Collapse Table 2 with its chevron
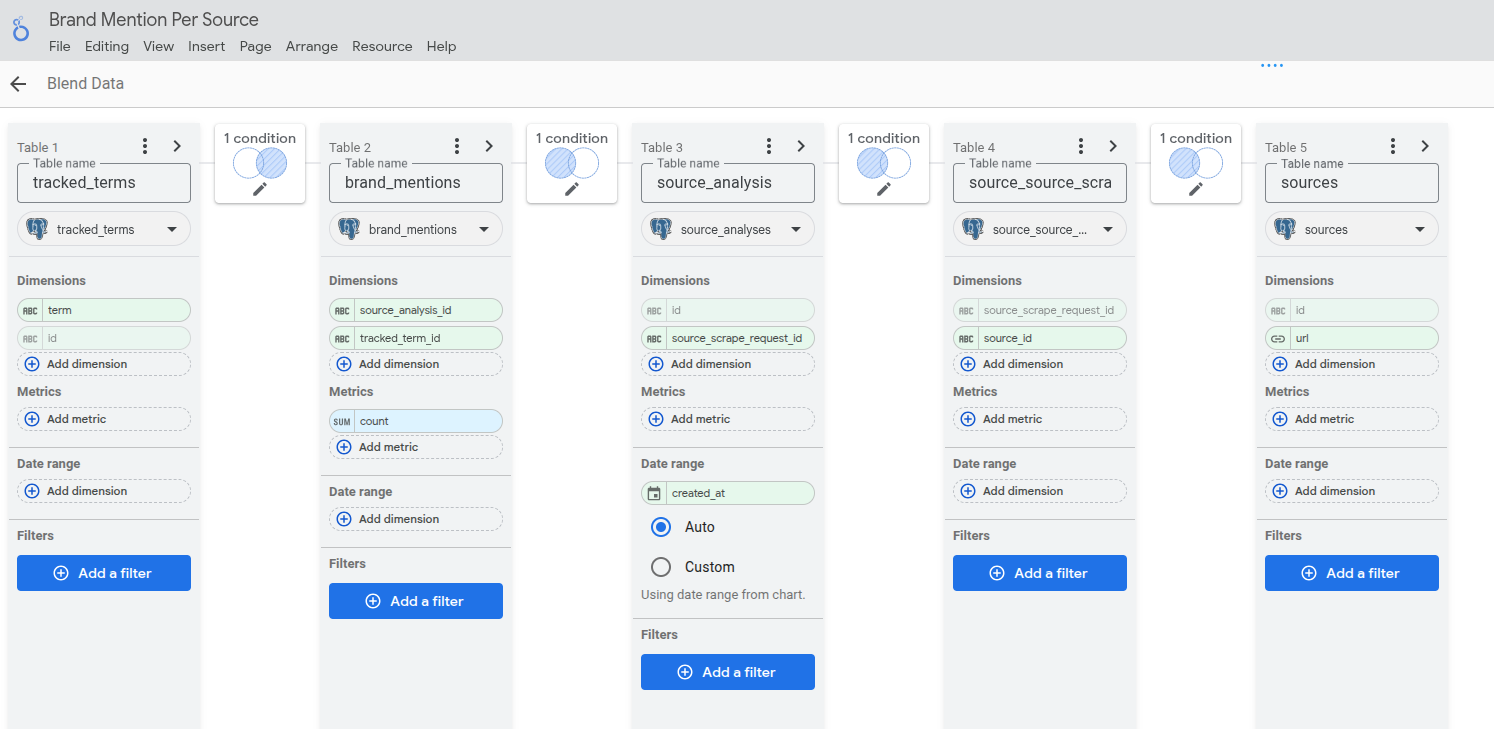This screenshot has width=1494, height=729. (489, 146)
